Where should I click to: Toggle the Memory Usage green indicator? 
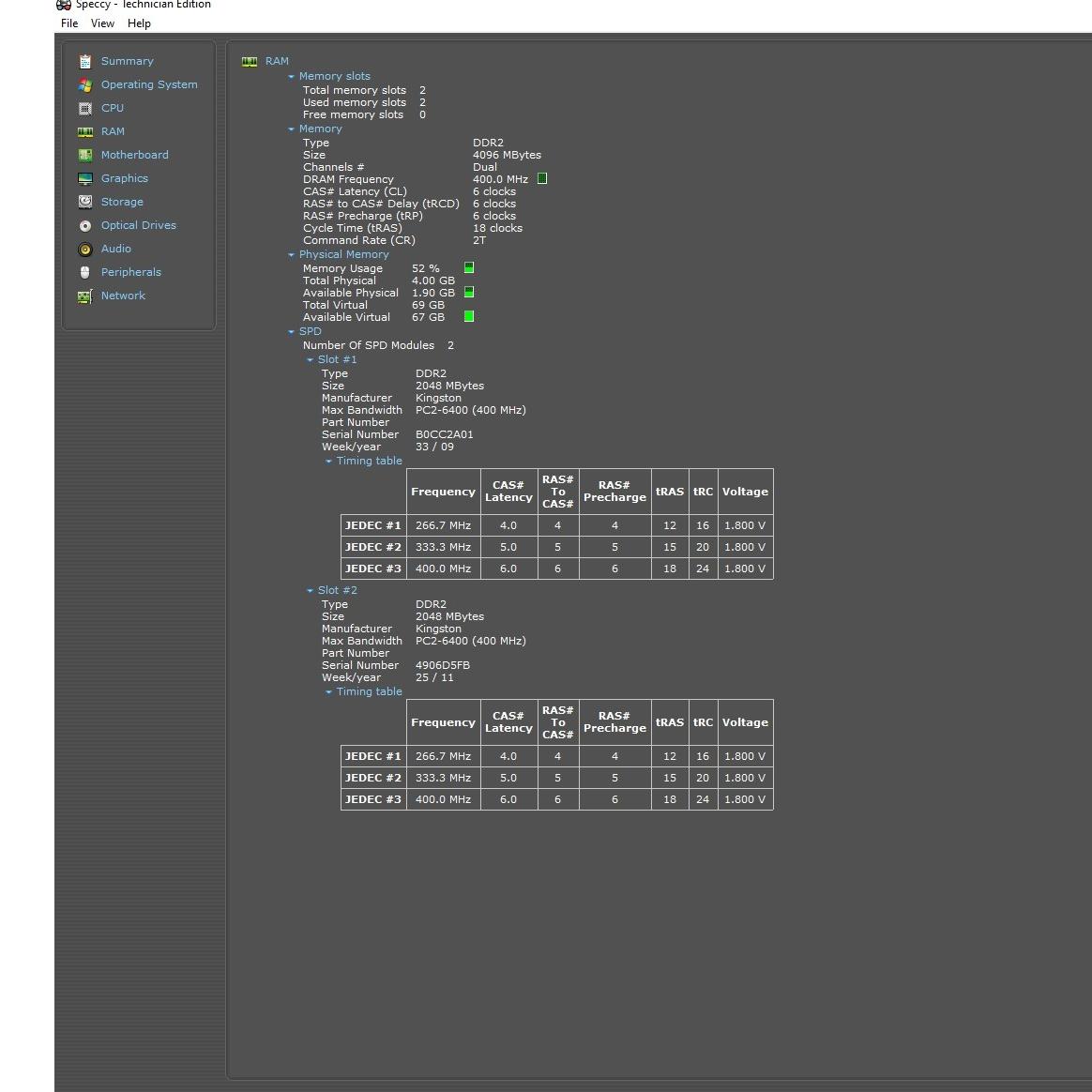[x=469, y=267]
